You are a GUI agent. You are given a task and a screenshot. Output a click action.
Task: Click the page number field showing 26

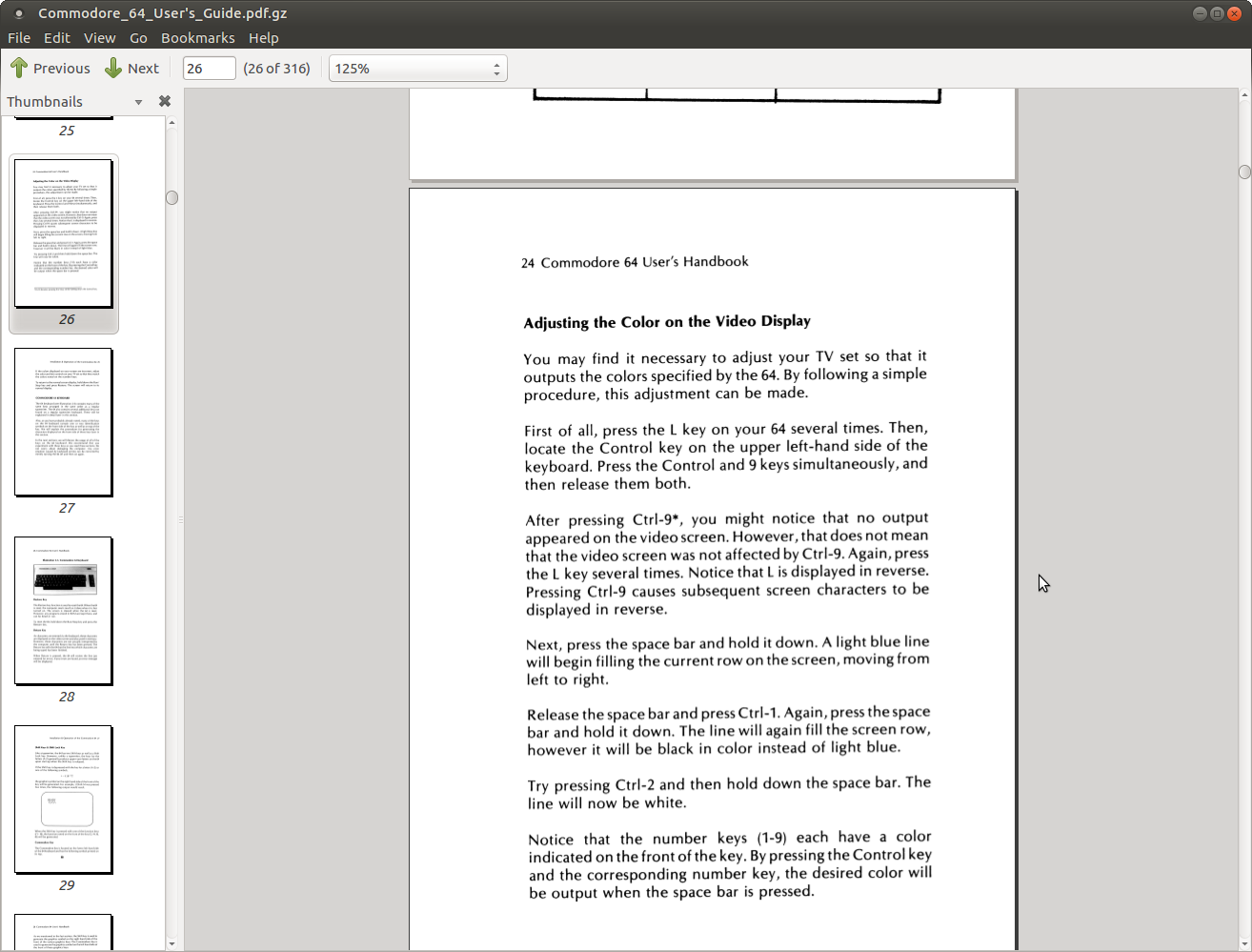click(209, 69)
